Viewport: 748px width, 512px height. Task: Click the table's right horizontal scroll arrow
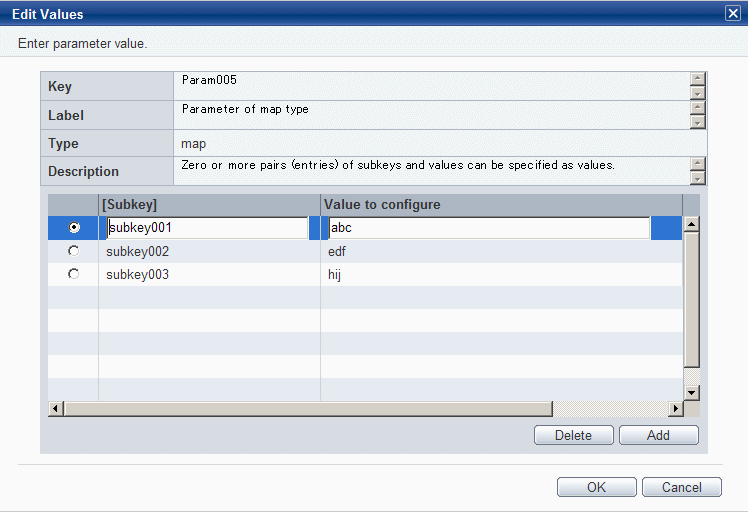pyautogui.click(x=675, y=408)
